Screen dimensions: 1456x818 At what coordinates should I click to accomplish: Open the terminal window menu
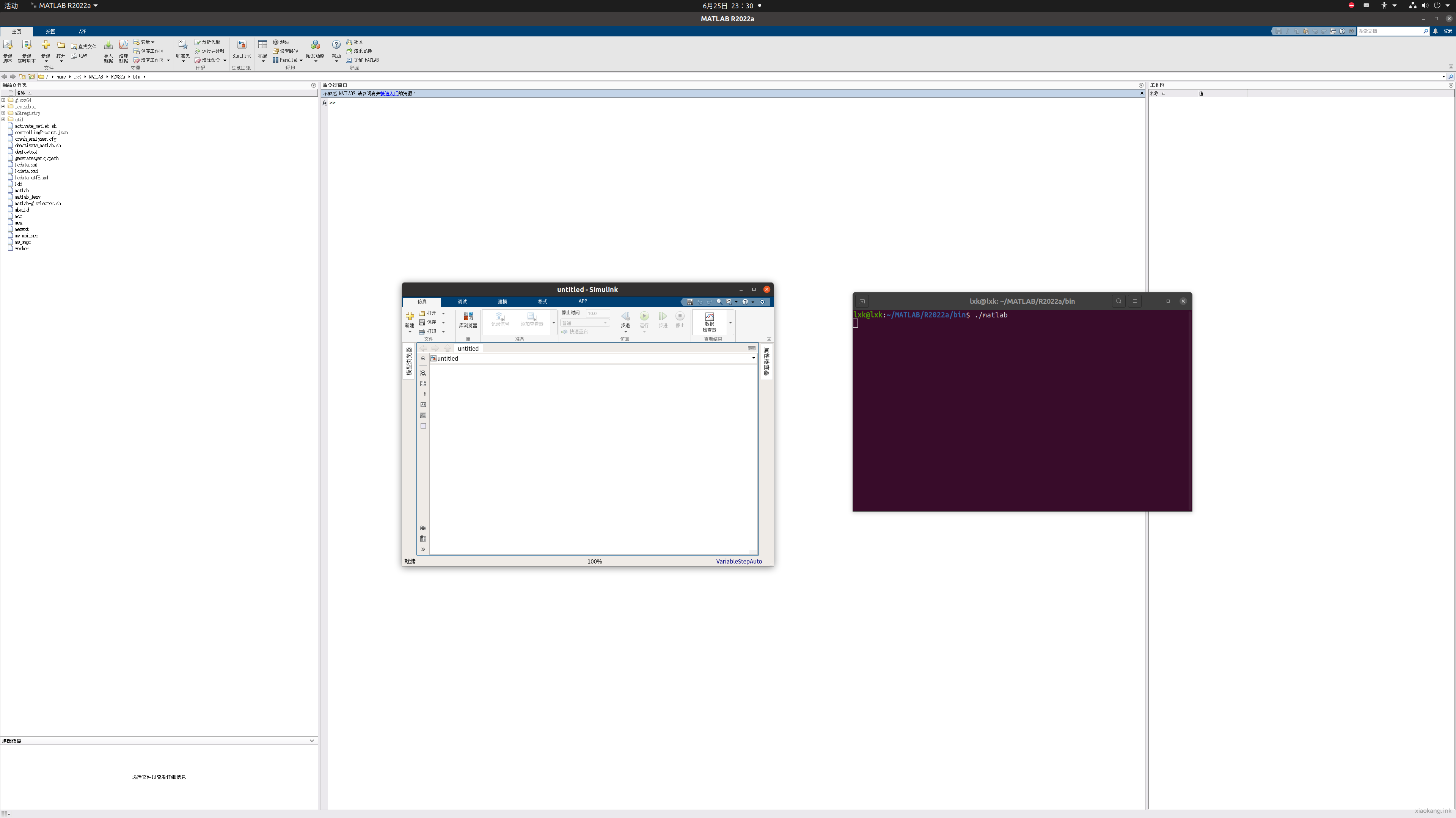(1134, 301)
